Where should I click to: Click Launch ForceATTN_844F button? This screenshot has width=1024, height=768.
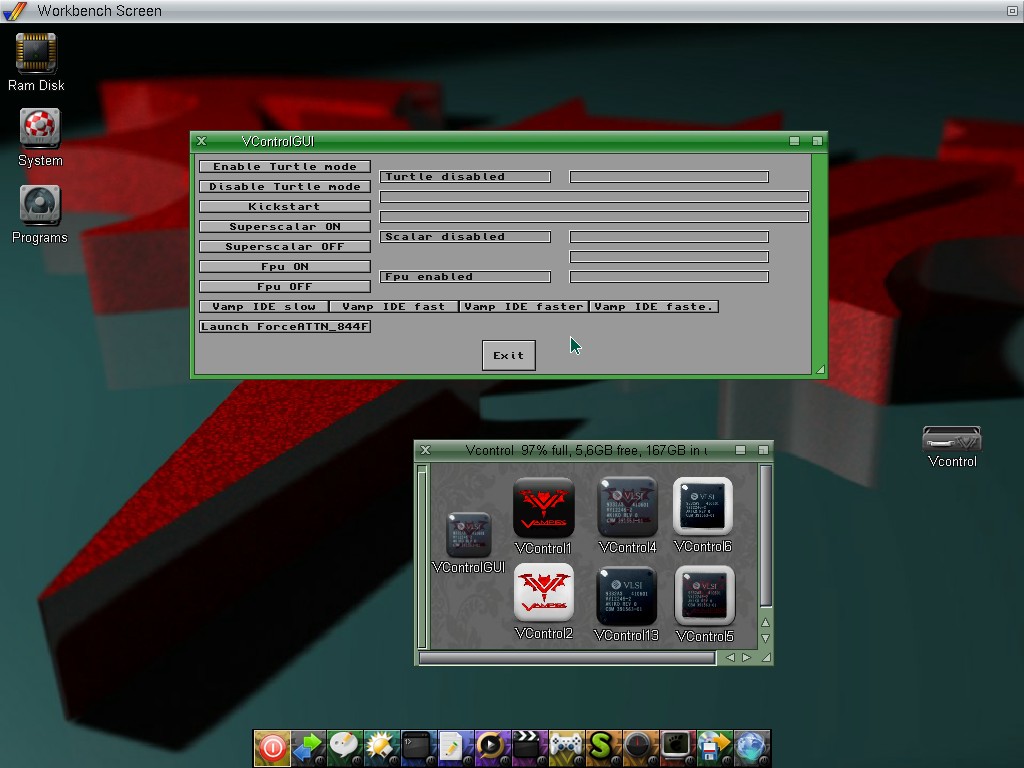point(285,327)
